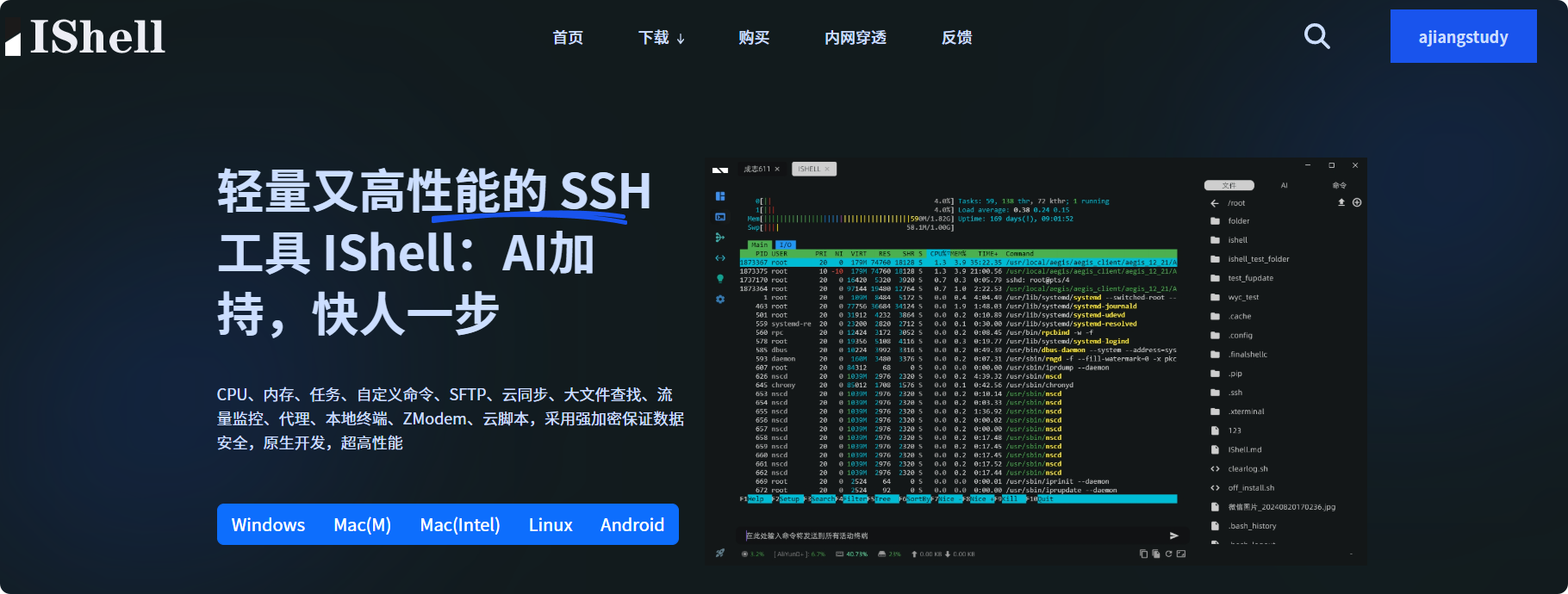1568x594 pixels.
Task: Click the download speed arrow in status bar
Action: click(948, 554)
